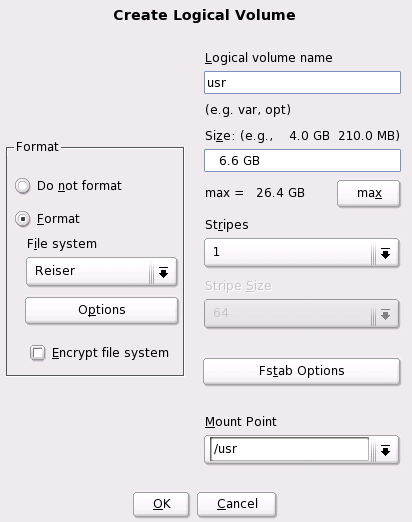412x522 pixels.
Task: Click the max button
Action: [369, 193]
